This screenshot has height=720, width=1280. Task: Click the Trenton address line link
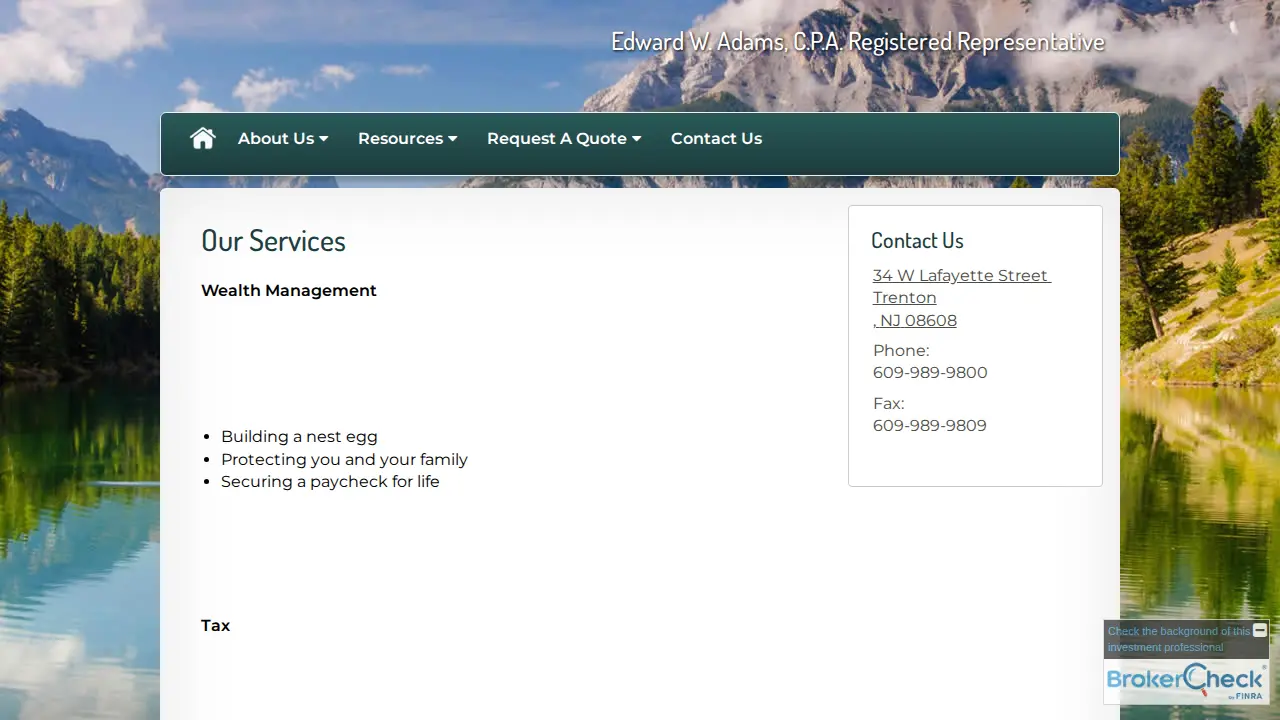pyautogui.click(x=905, y=297)
